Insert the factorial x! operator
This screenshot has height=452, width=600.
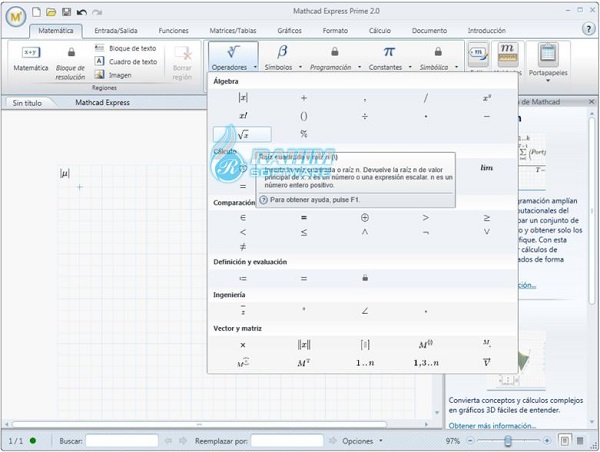coord(243,116)
